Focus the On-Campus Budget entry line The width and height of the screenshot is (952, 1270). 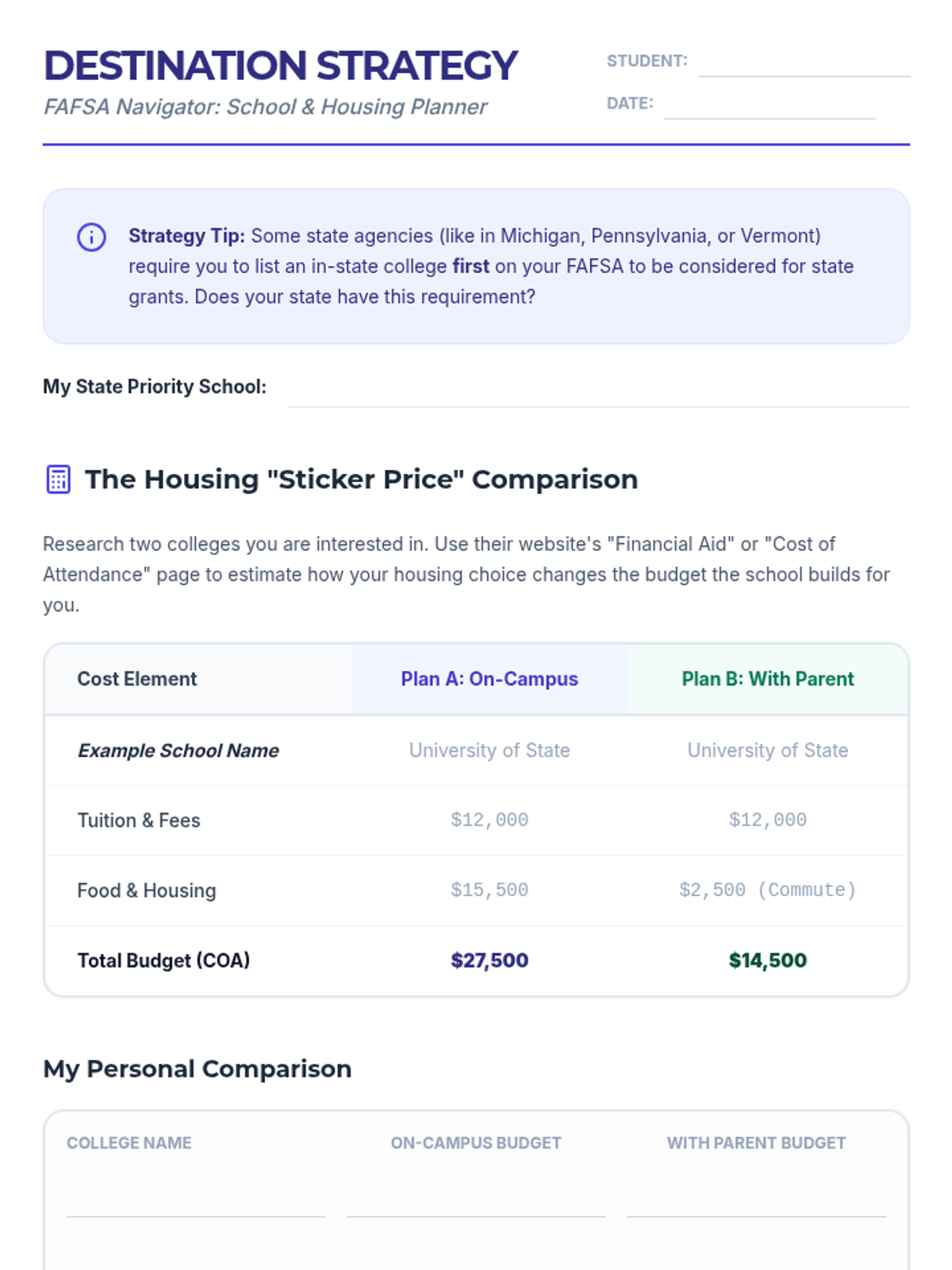(476, 1200)
